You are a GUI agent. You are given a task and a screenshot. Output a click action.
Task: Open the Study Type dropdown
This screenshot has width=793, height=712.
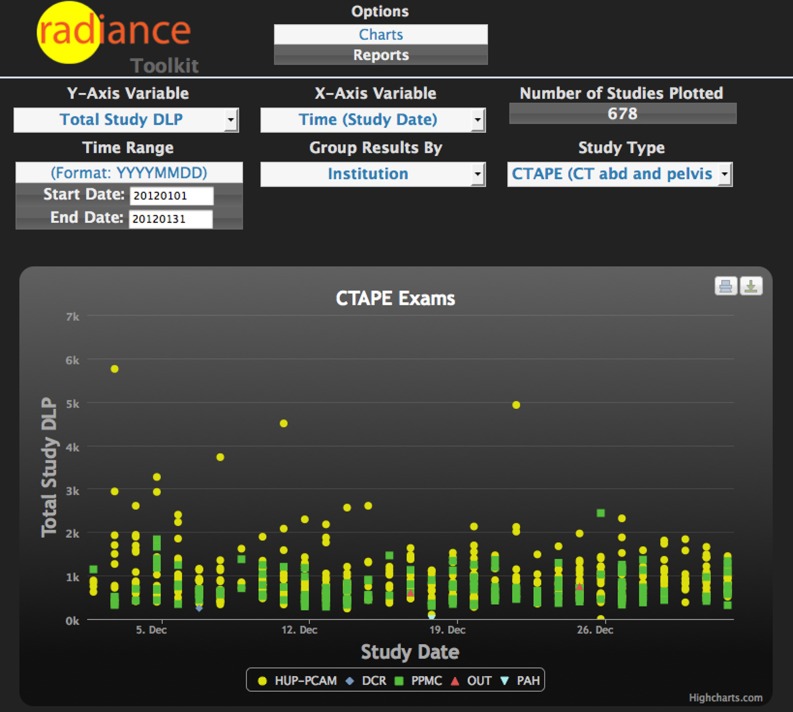pyautogui.click(x=619, y=174)
